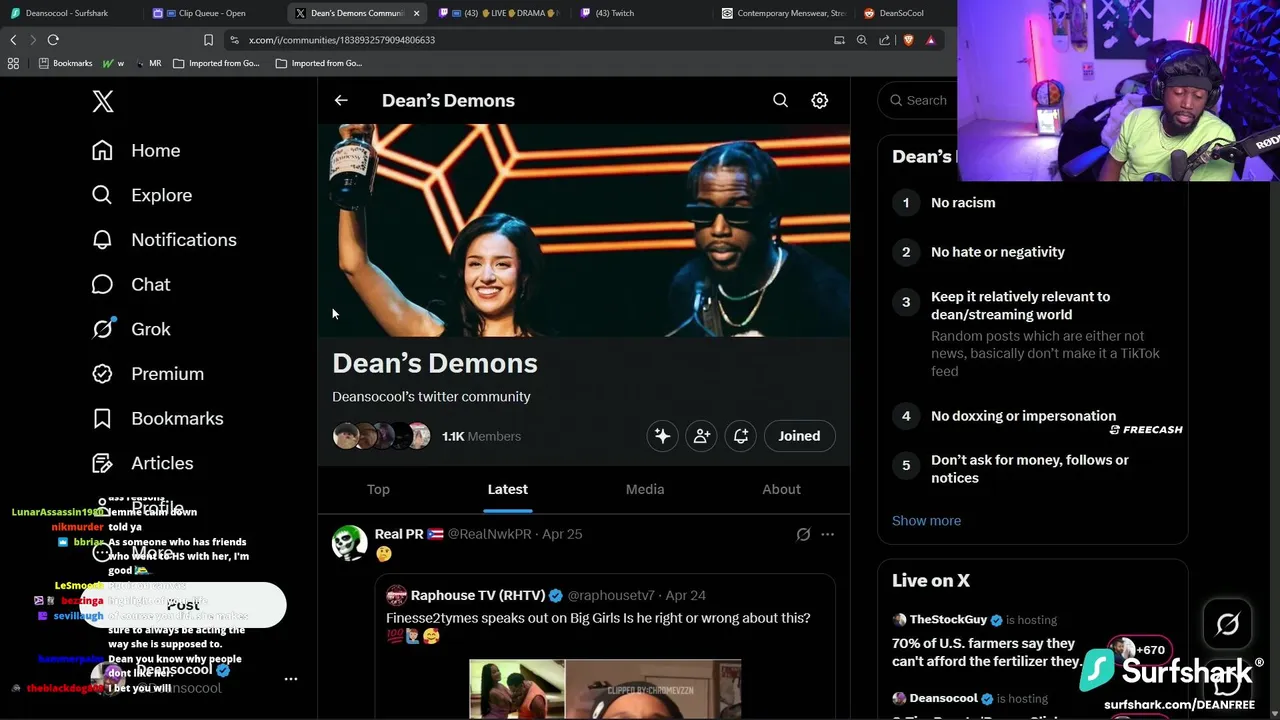
Task: Click the browser back button
Action: (13, 40)
